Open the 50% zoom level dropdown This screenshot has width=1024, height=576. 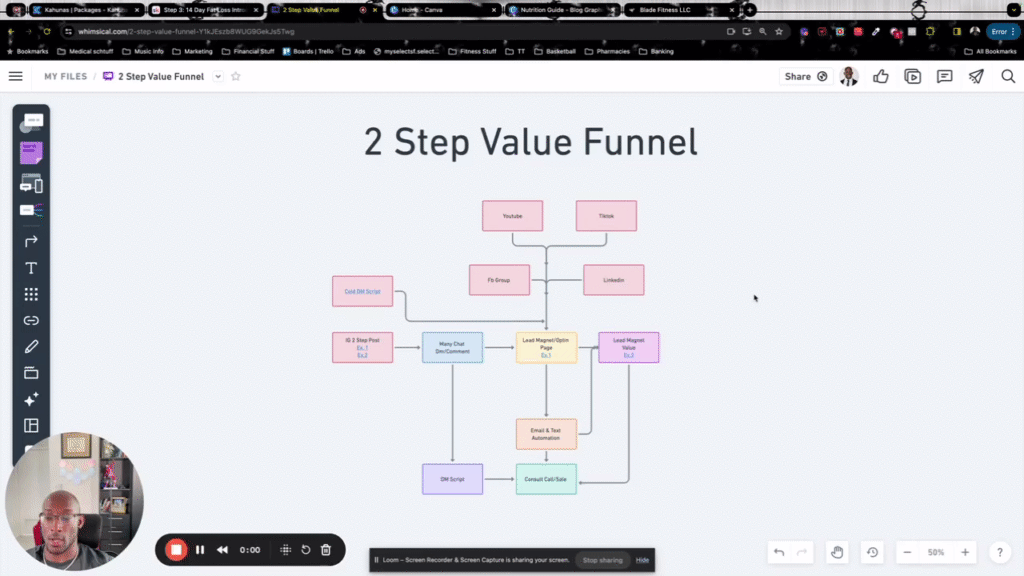(935, 552)
